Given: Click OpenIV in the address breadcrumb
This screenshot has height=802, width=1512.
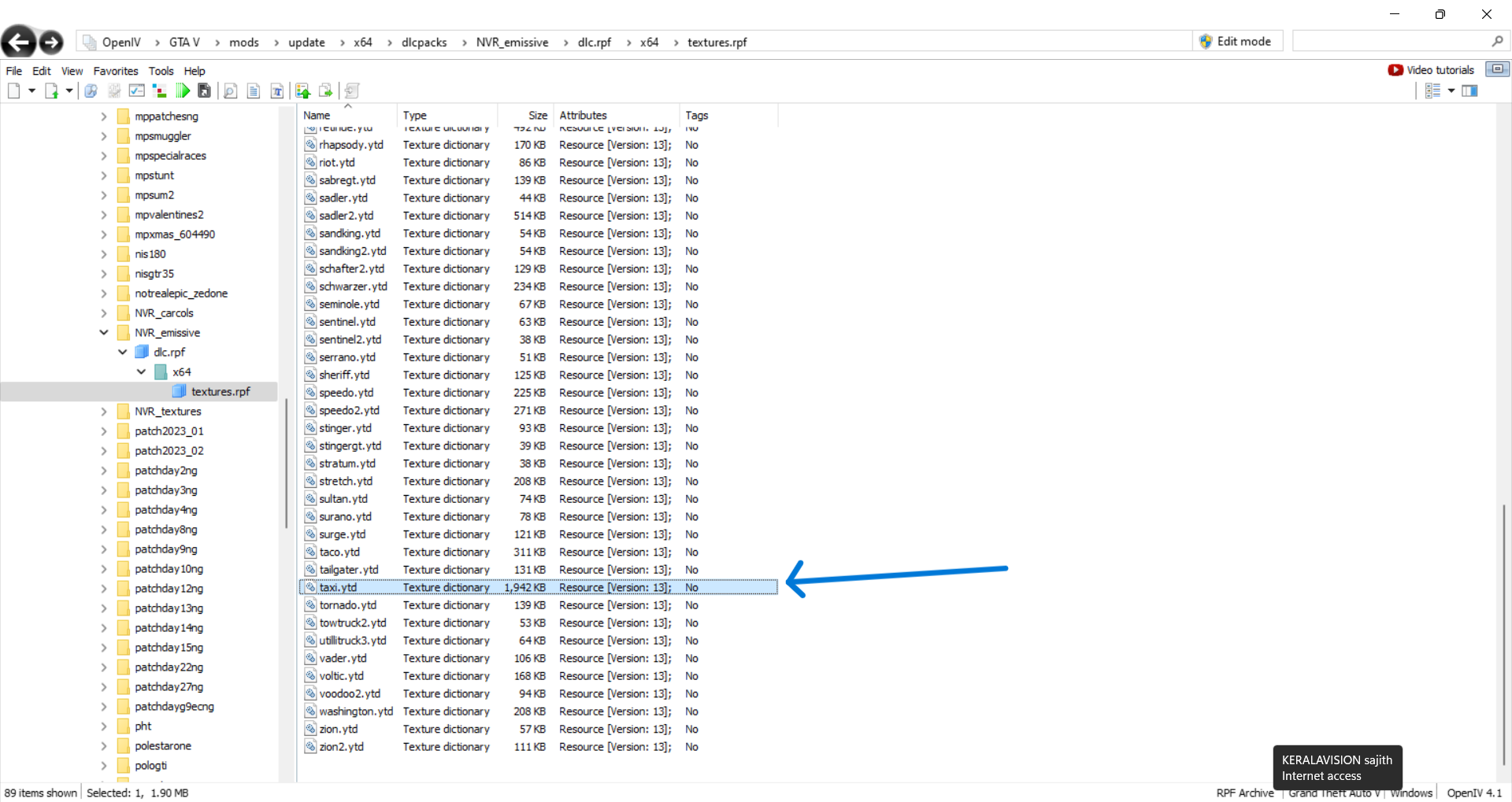Looking at the screenshot, I should click(x=121, y=43).
